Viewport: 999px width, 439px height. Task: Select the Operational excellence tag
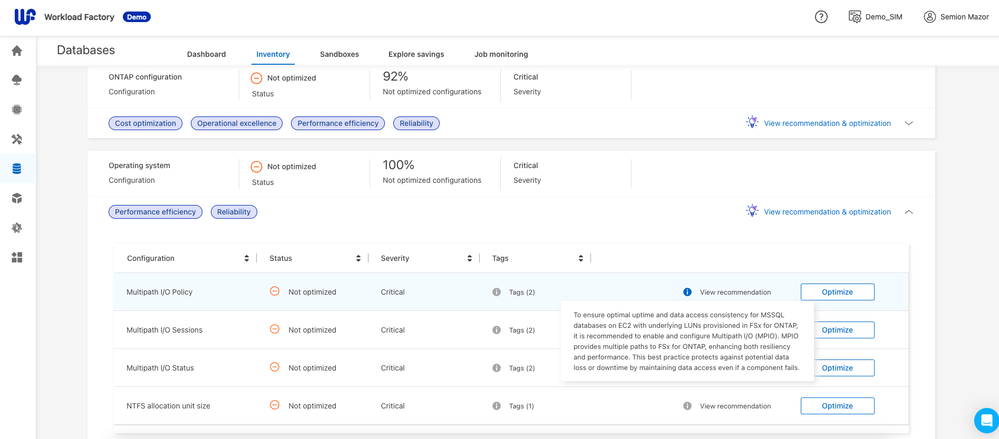pos(236,124)
